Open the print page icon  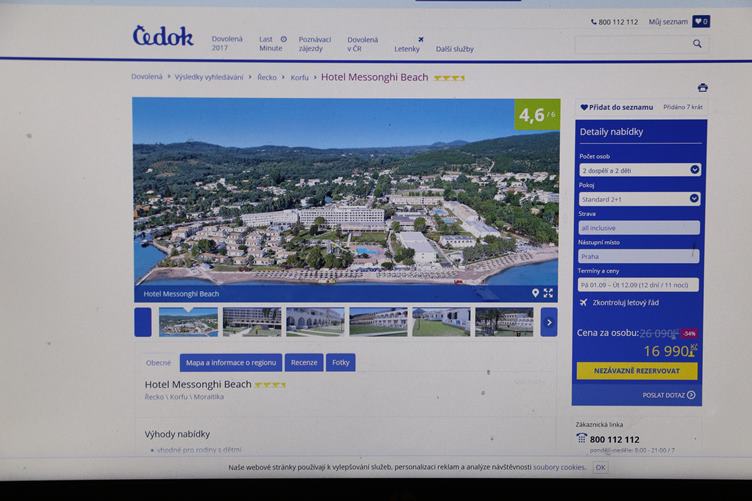pyautogui.click(x=703, y=88)
